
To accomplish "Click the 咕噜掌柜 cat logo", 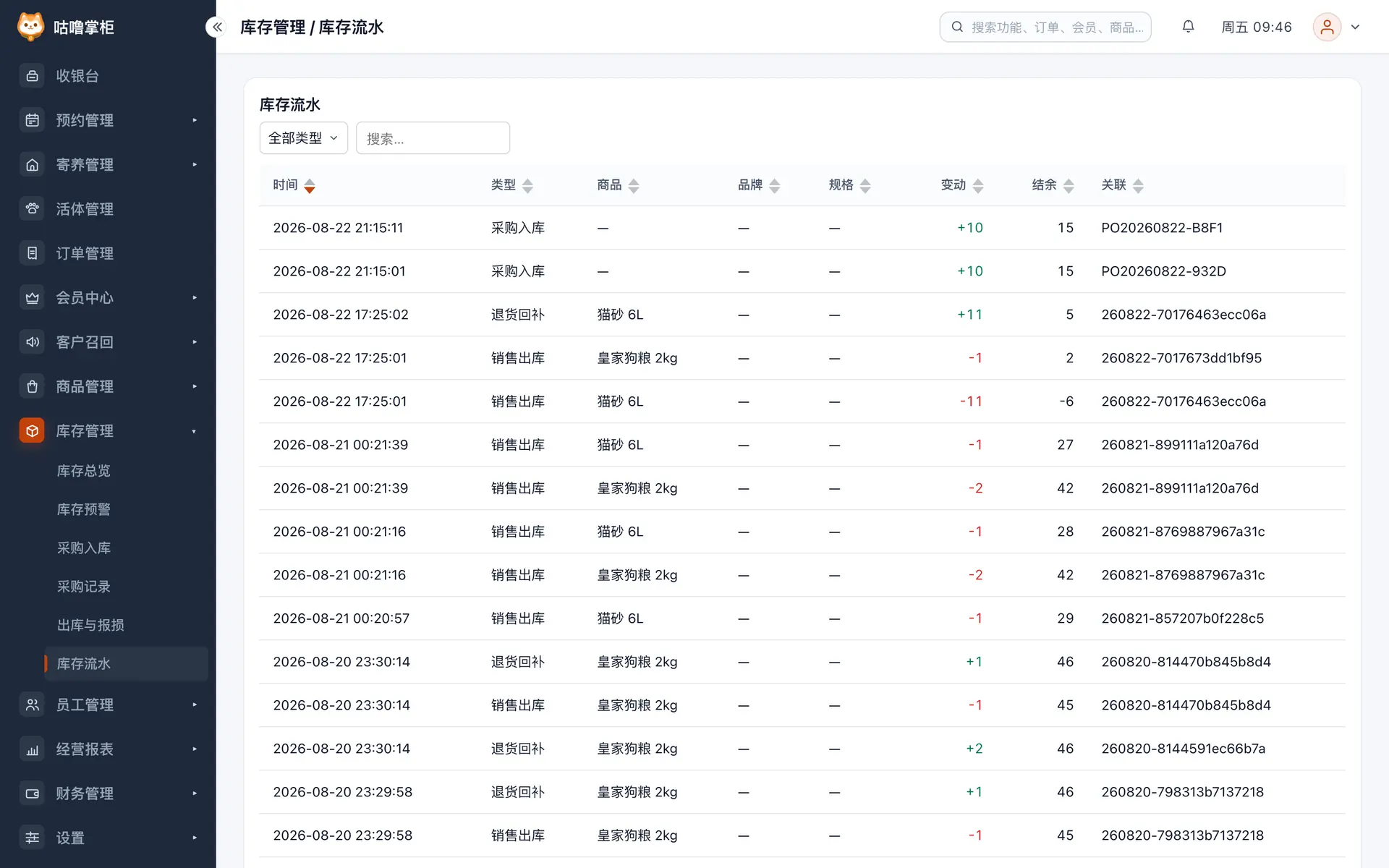I will (x=30, y=27).
